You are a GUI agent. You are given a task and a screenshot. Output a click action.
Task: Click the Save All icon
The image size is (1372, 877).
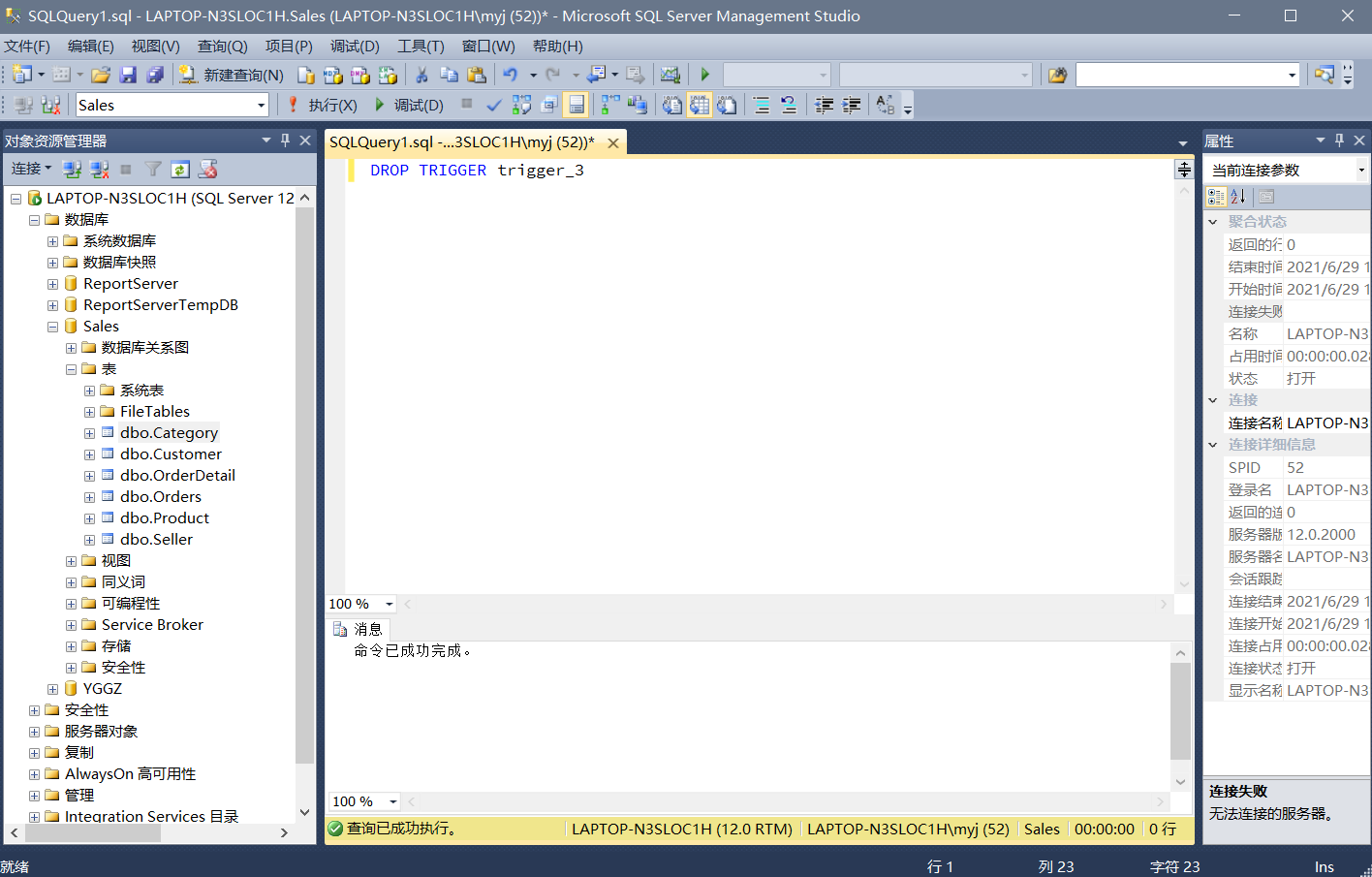click(x=155, y=75)
